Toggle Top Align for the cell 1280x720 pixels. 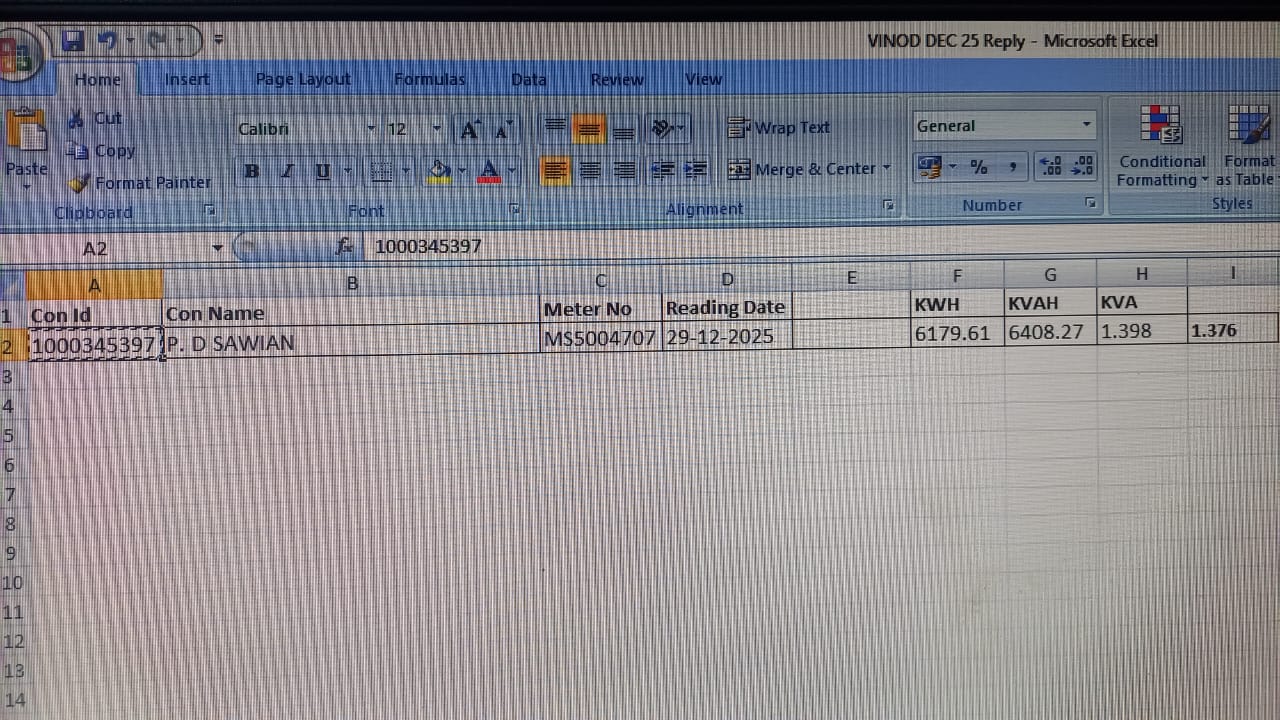pyautogui.click(x=554, y=128)
